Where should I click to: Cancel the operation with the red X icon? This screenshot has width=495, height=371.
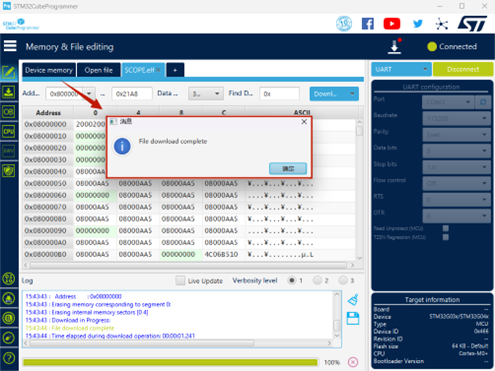pyautogui.click(x=353, y=362)
